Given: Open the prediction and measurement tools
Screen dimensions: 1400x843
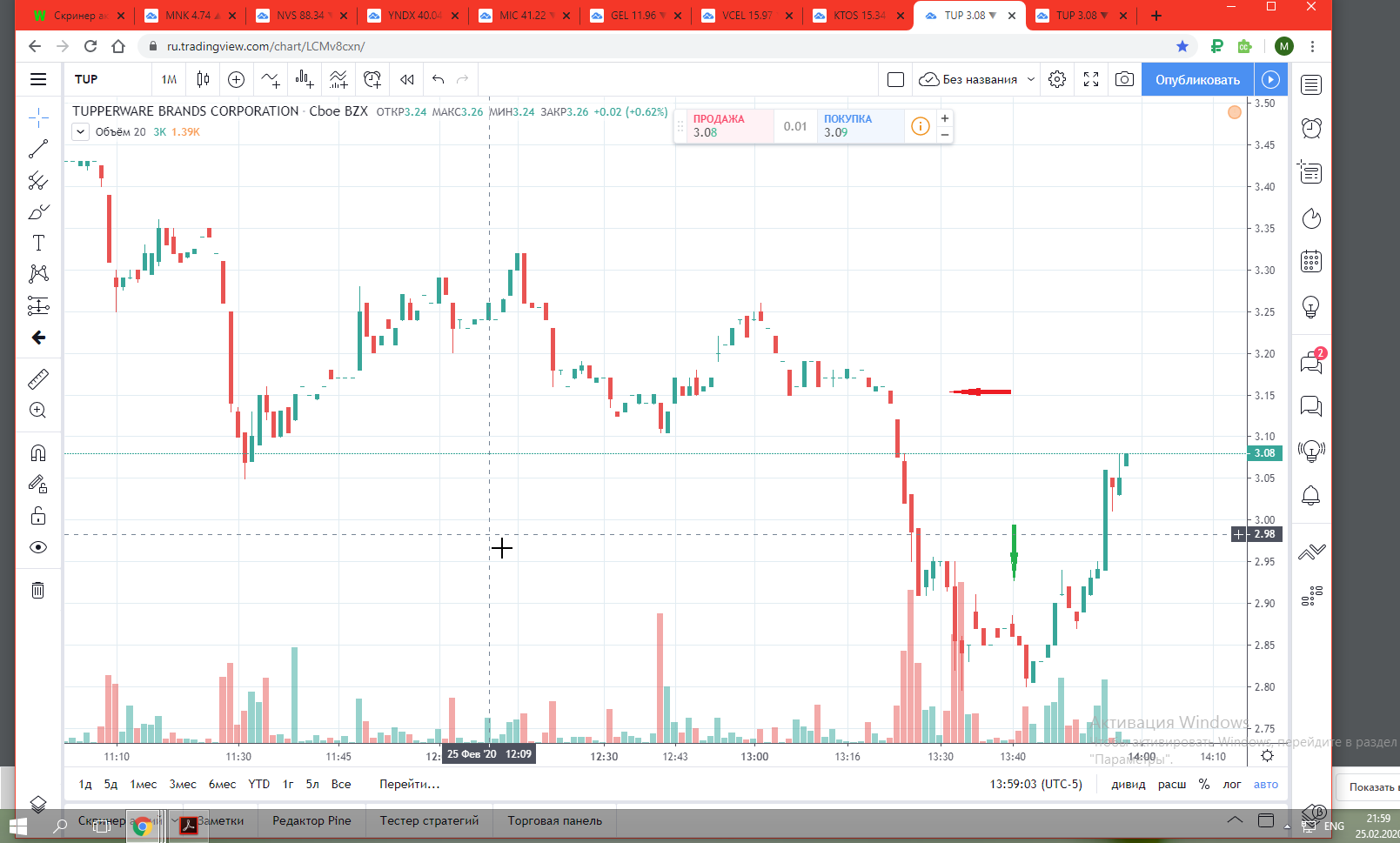Looking at the screenshot, I should tap(38, 305).
